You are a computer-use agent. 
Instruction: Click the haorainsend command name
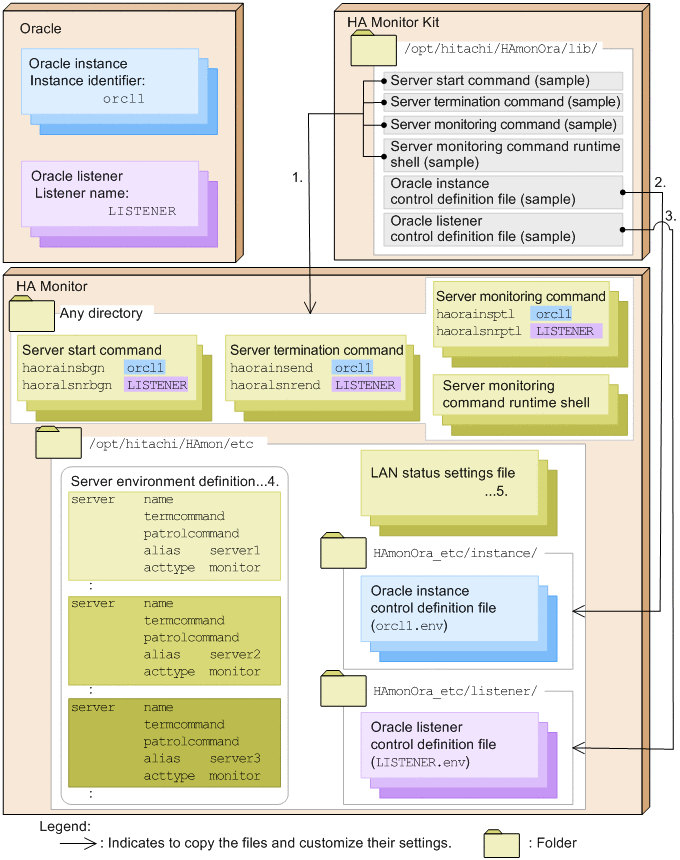click(x=271, y=367)
